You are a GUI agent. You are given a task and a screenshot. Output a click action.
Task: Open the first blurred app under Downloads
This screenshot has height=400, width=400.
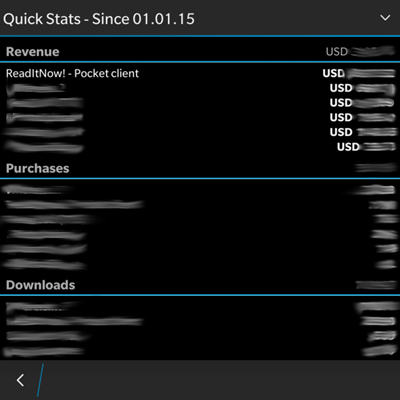click(43, 307)
